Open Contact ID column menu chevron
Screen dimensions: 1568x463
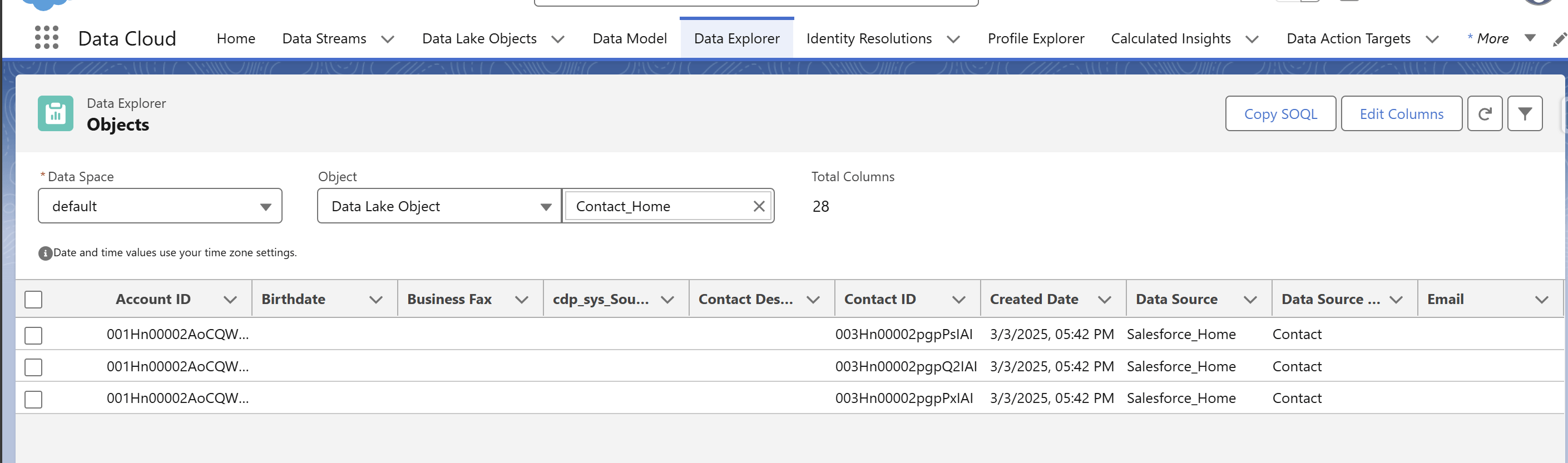coord(959,300)
